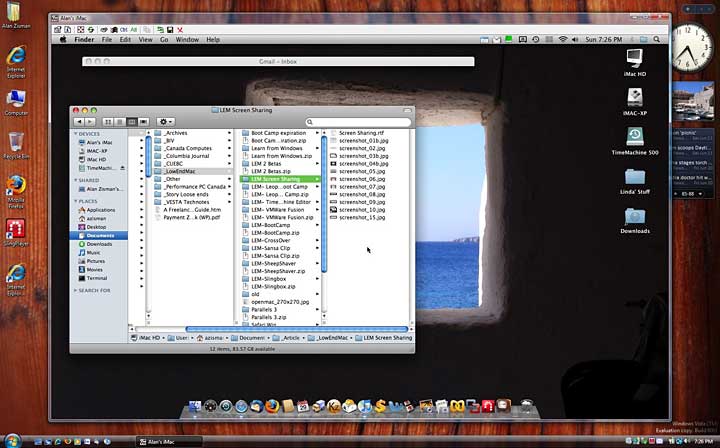Viewport: 720px width, 448px height.
Task: Open the File menu
Action: (107, 39)
